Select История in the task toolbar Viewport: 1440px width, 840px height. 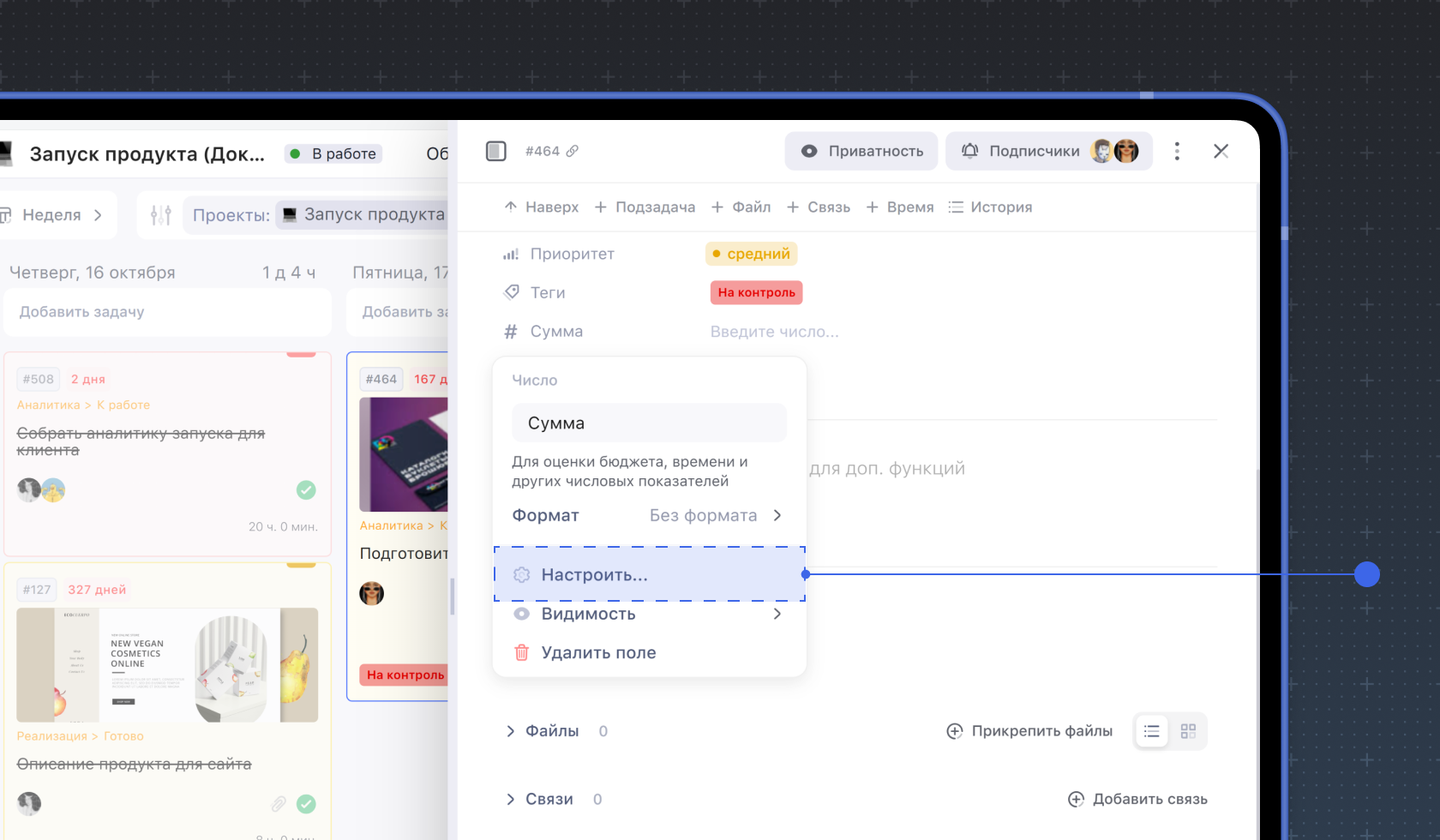click(x=990, y=207)
